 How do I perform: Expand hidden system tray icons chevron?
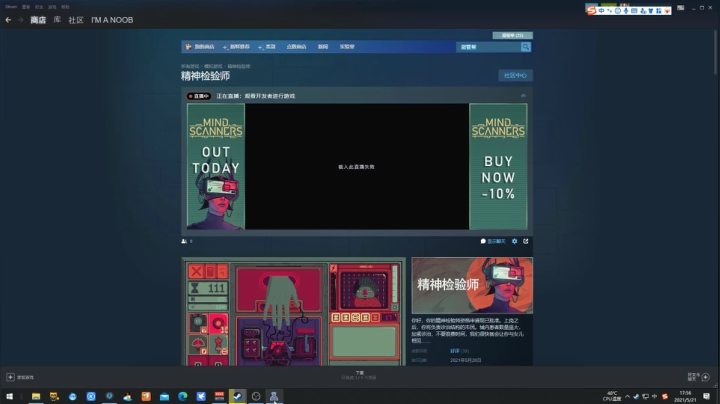tap(627, 396)
